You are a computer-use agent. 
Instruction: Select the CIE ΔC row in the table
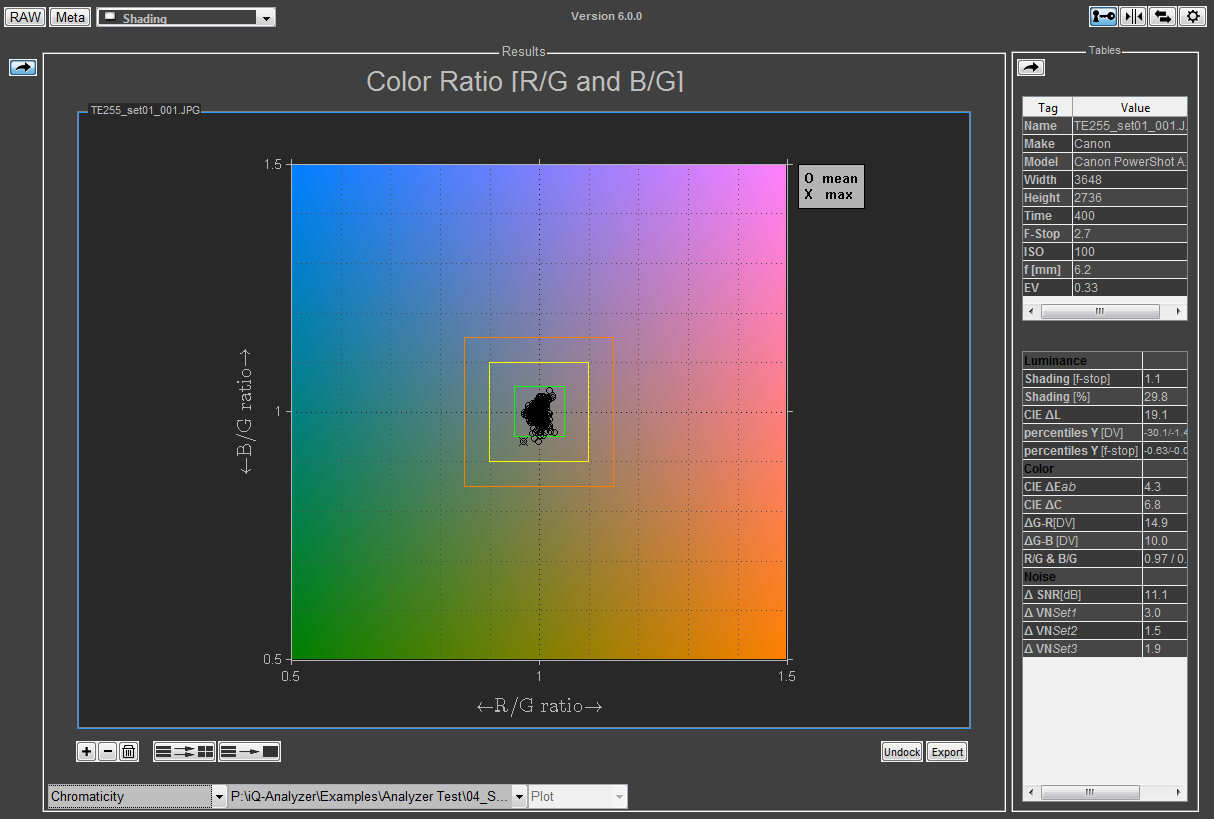pyautogui.click(x=1082, y=505)
